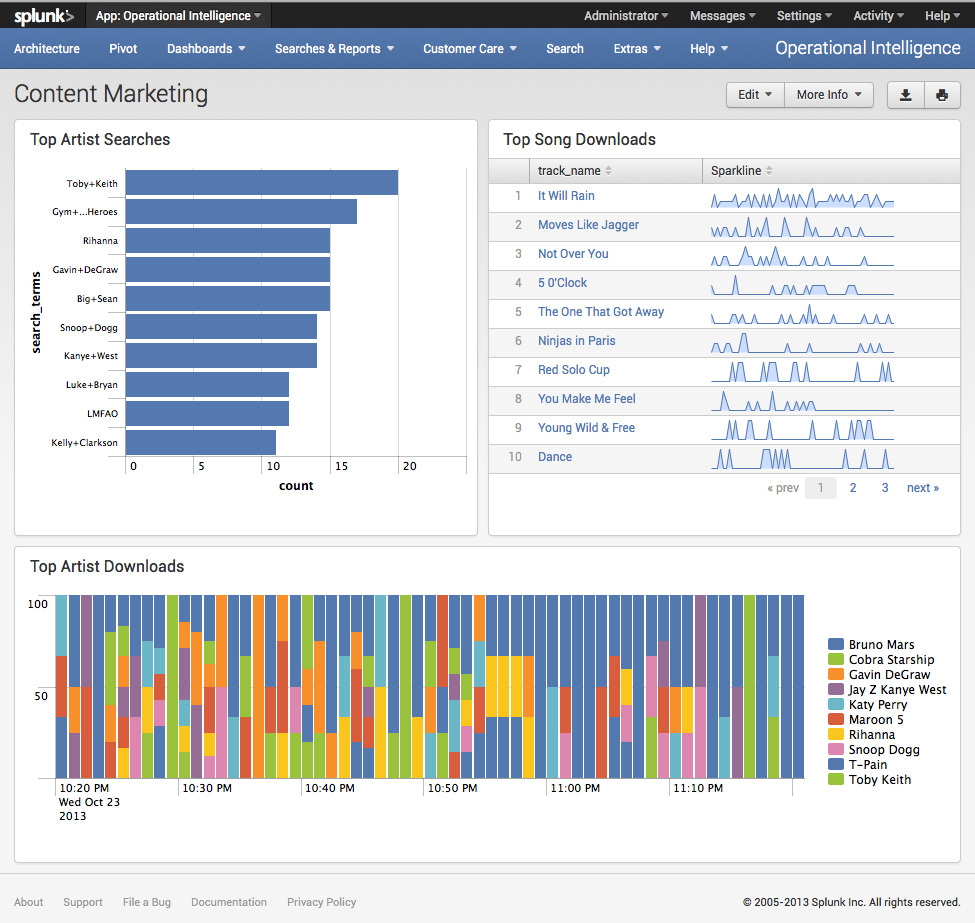Open the Messages dropdown

coord(723,16)
